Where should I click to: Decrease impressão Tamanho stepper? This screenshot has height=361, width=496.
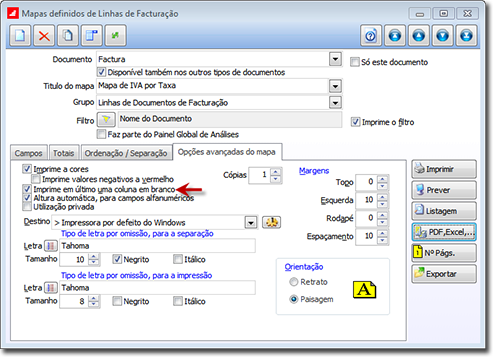94,305
